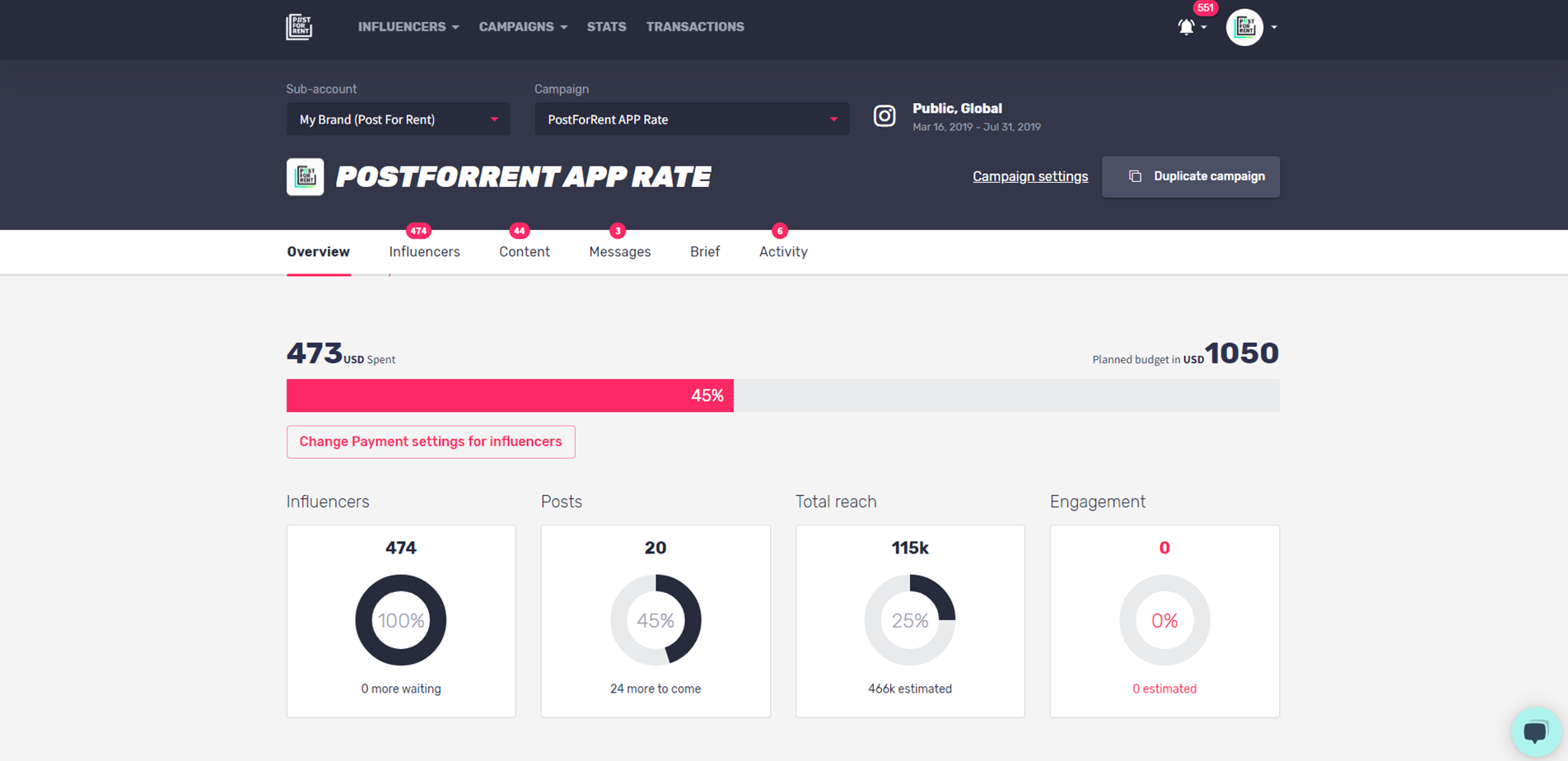
Task: Click the Total reach 25% donut chart
Action: (x=910, y=620)
